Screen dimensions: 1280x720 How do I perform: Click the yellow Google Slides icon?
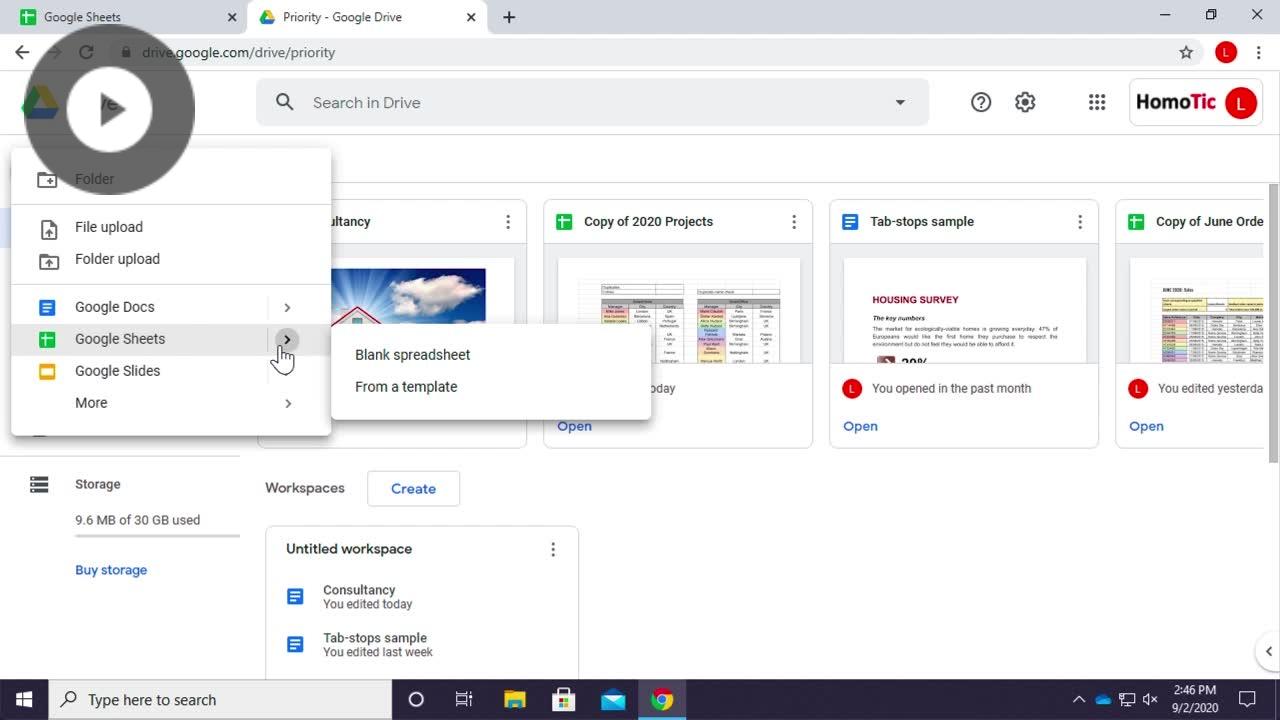click(x=47, y=371)
